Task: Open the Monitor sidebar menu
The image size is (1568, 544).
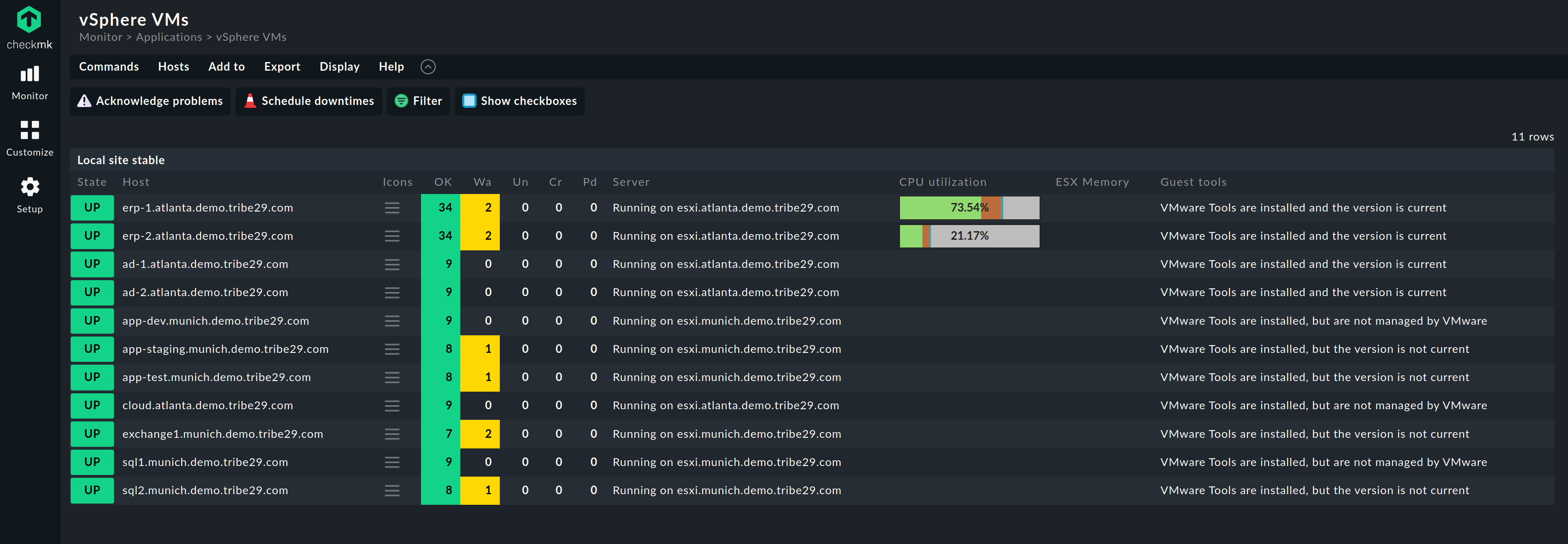Action: click(x=30, y=83)
